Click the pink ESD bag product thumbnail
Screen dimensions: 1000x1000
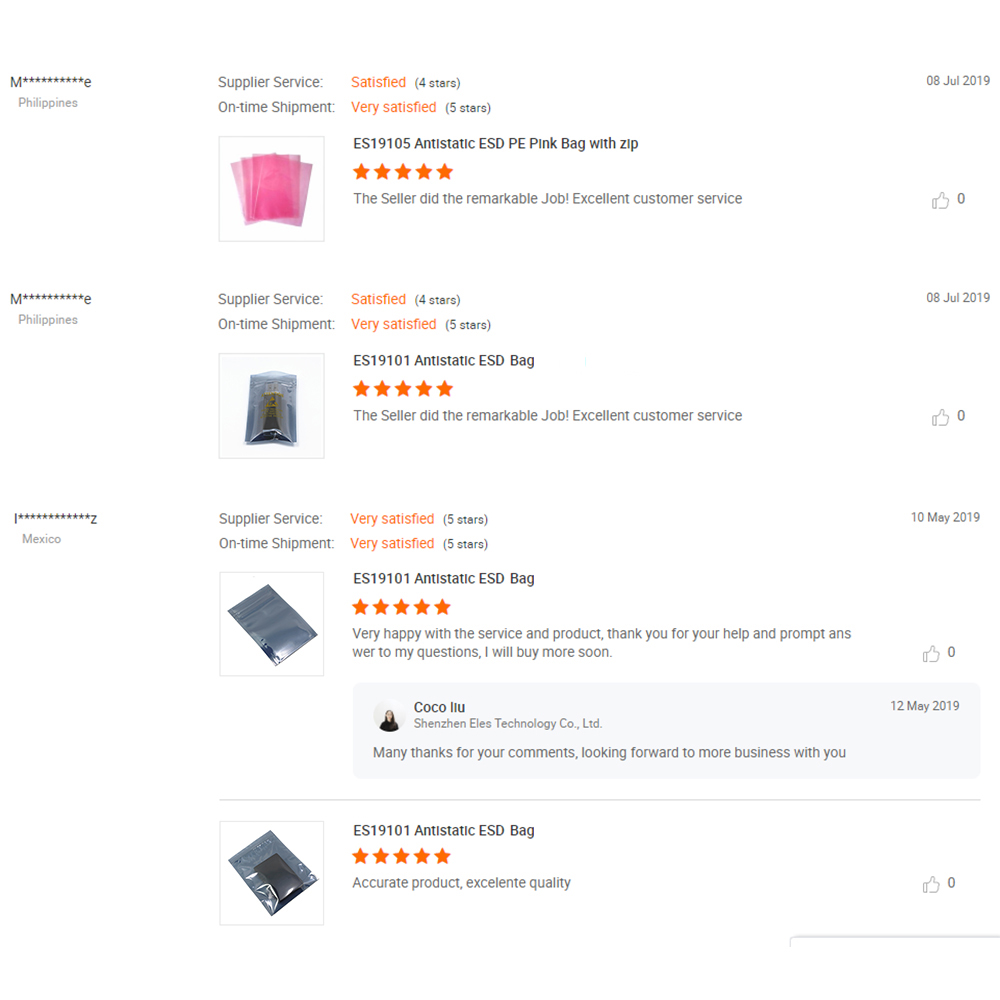[271, 188]
